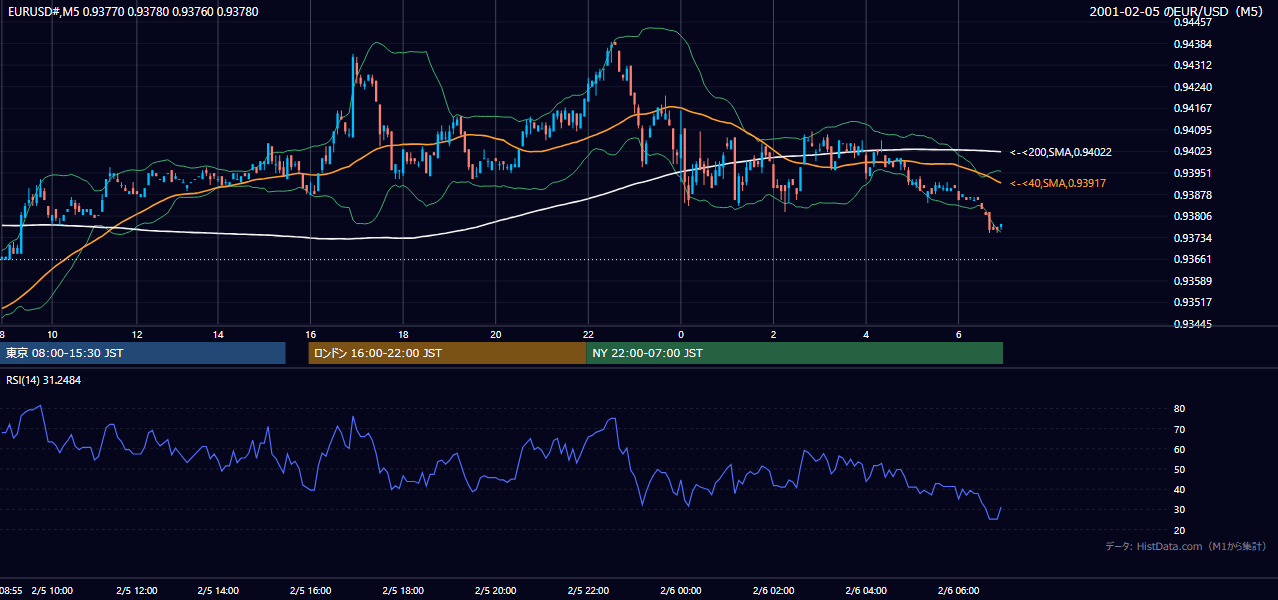Click price axis value 0.94095

coord(1194,130)
